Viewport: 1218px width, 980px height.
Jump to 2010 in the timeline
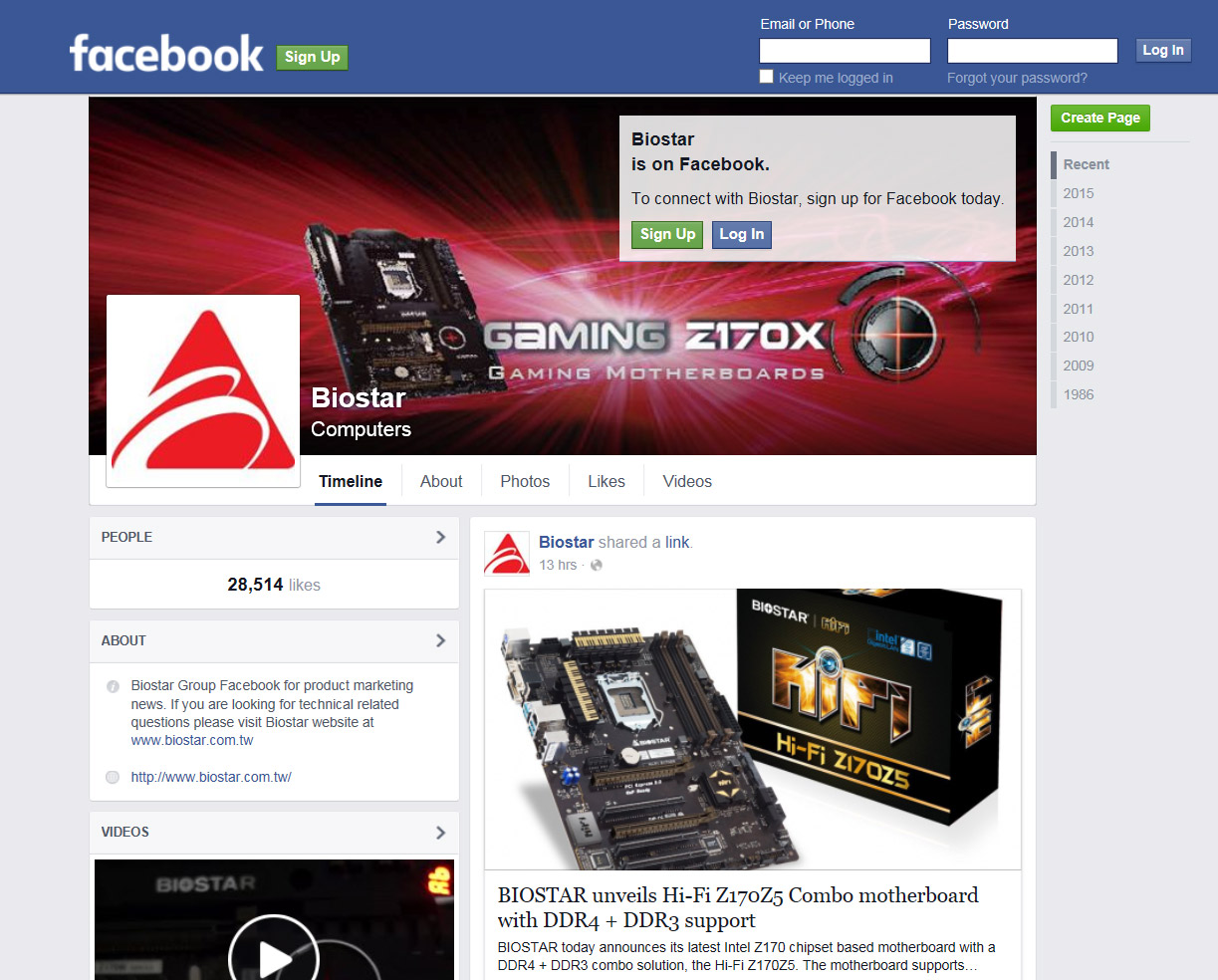1079,338
